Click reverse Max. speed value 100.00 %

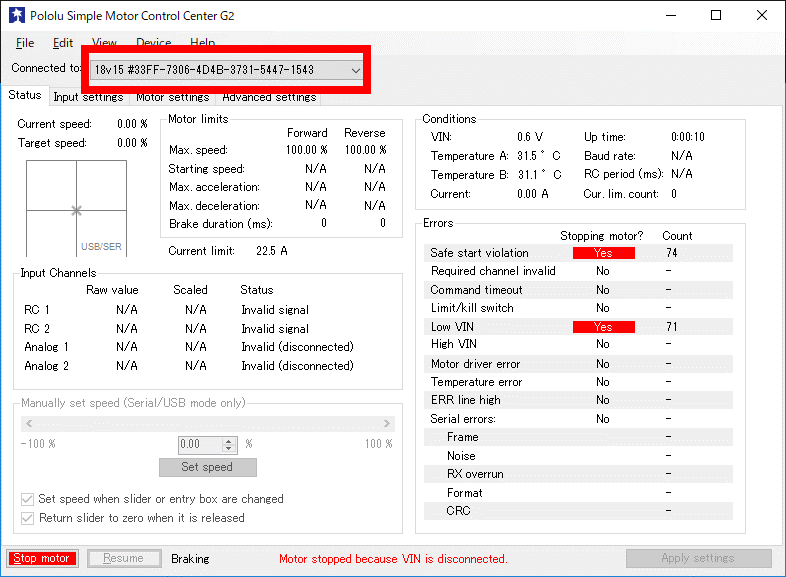(365, 150)
